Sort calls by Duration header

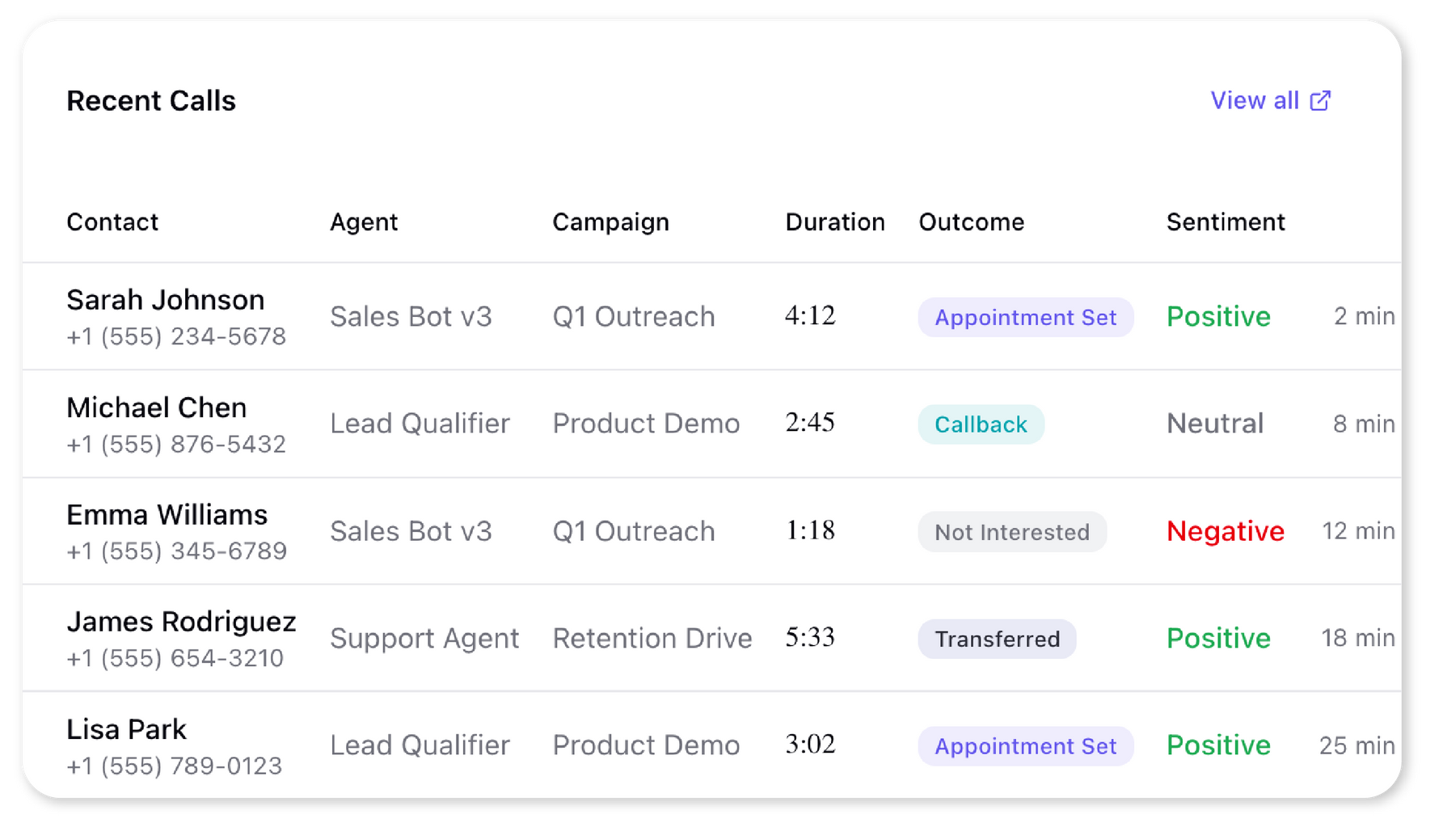pos(835,222)
